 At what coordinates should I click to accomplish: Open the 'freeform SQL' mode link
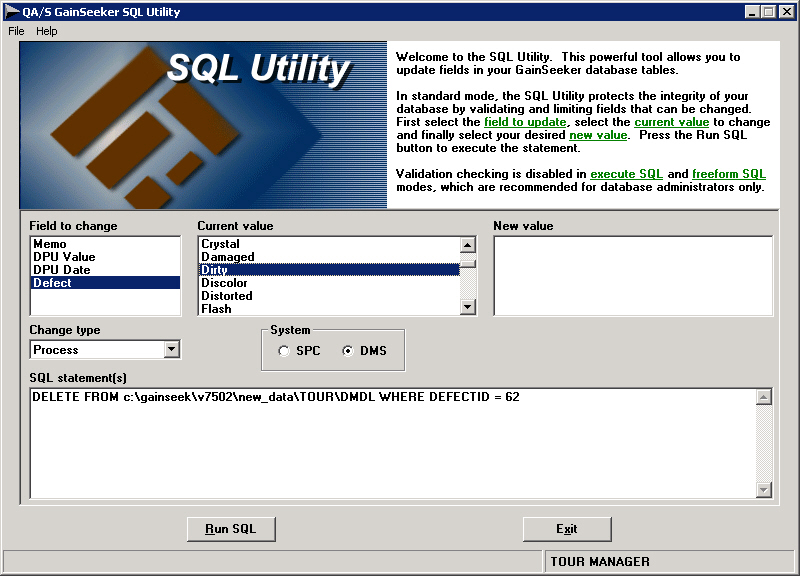click(x=728, y=174)
